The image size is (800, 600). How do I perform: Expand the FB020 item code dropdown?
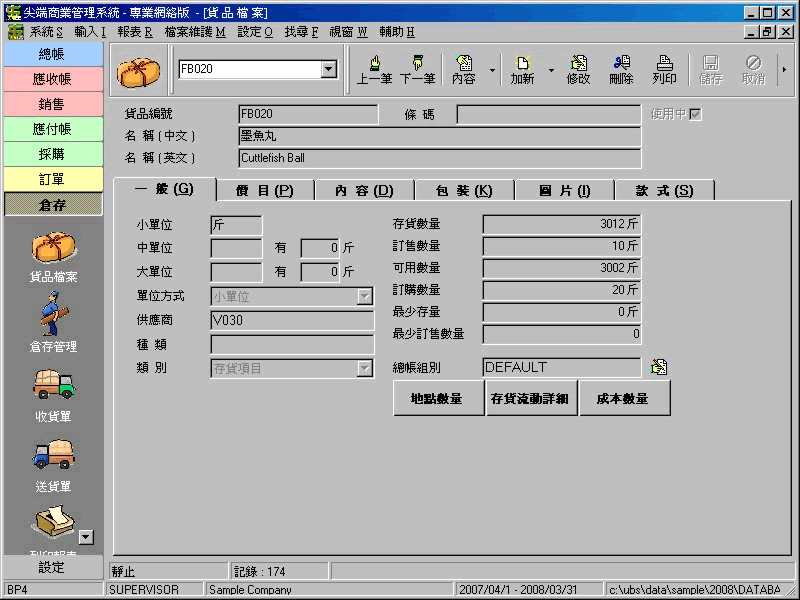pos(329,69)
